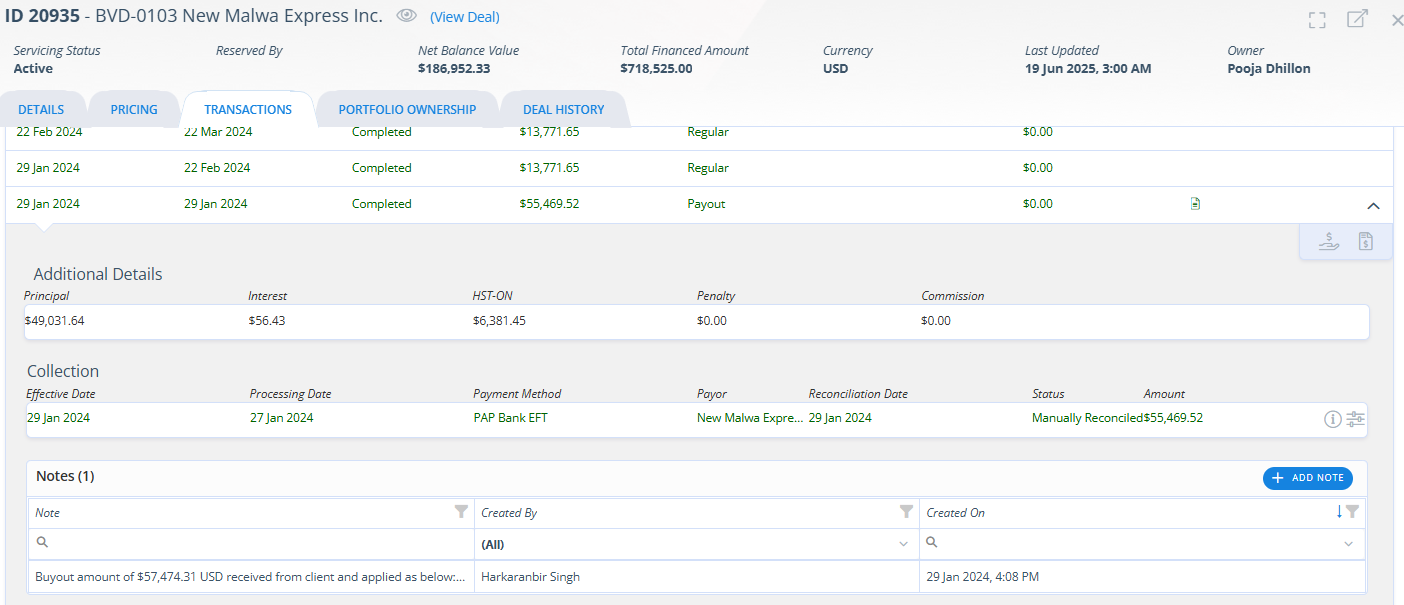The height and width of the screenshot is (605, 1404).
Task: Show collection info with the info icon
Action: coord(1332,420)
